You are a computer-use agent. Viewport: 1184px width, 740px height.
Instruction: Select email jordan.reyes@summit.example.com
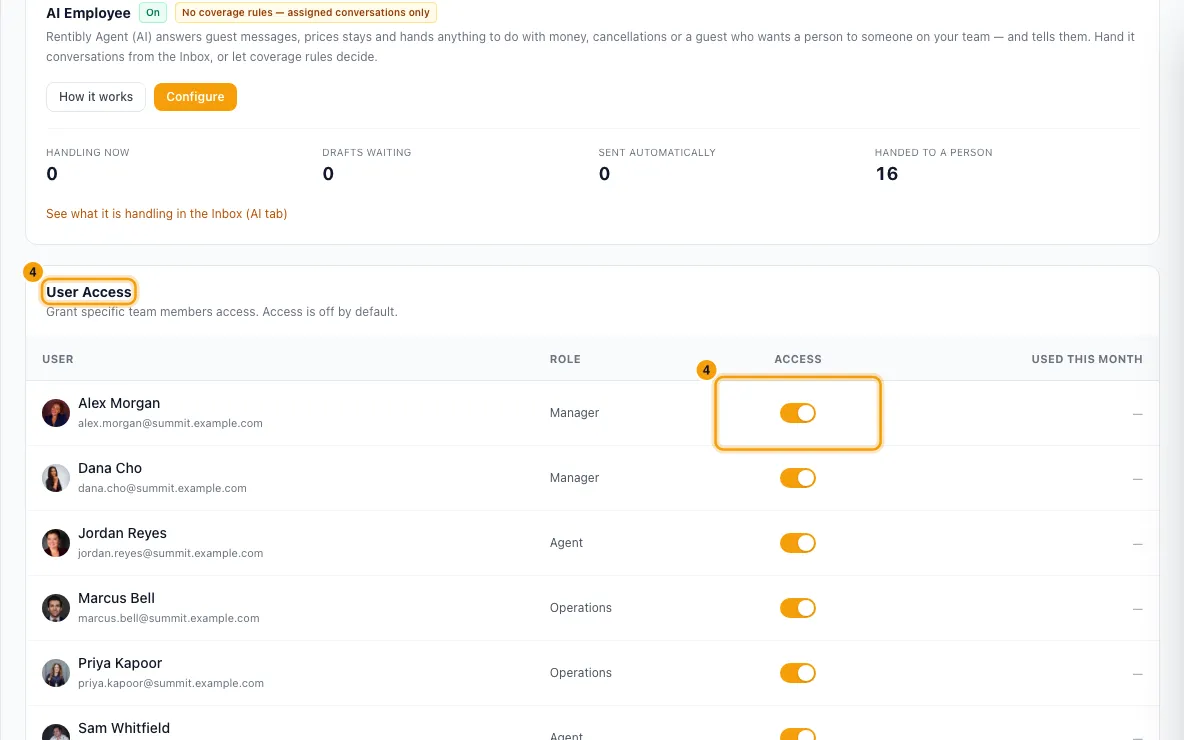point(171,553)
